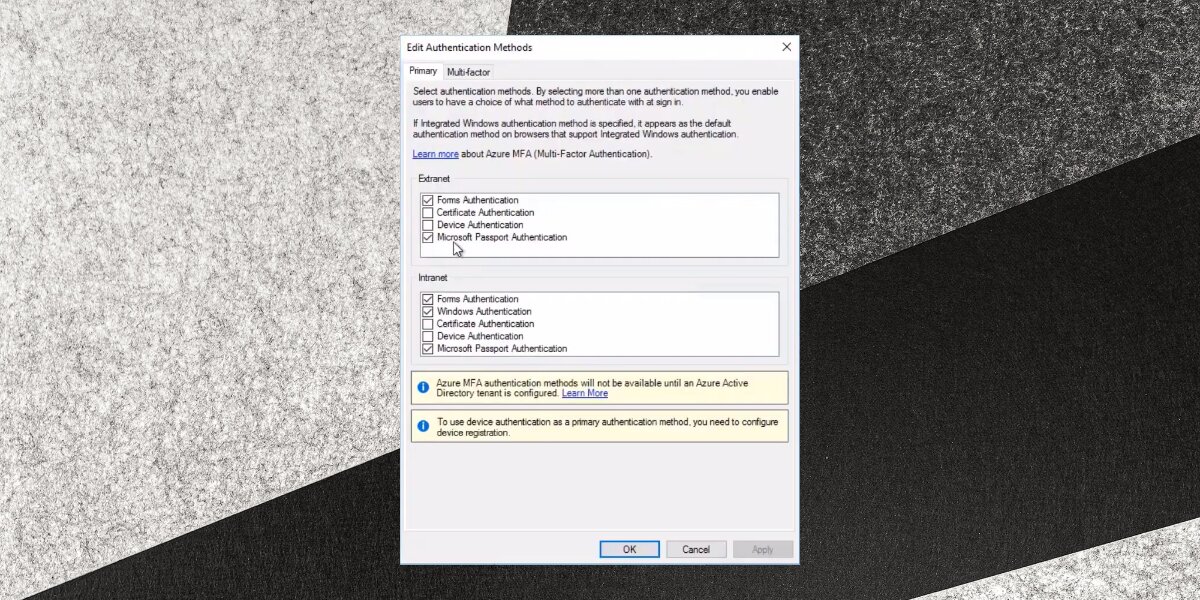Close the Edit Authentication Methods dialog
The height and width of the screenshot is (600, 1200).
point(786,46)
